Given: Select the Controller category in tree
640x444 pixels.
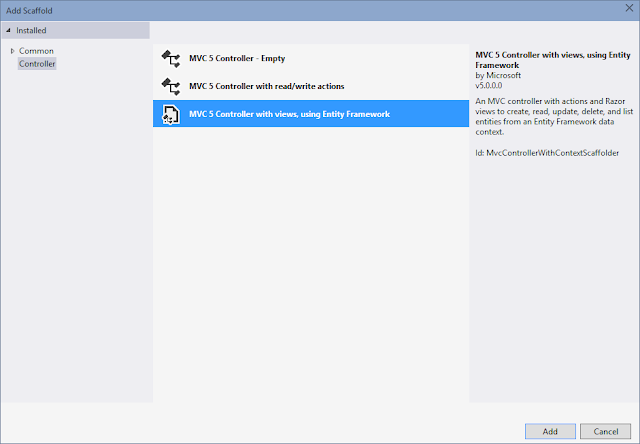Looking at the screenshot, I should [x=37, y=64].
